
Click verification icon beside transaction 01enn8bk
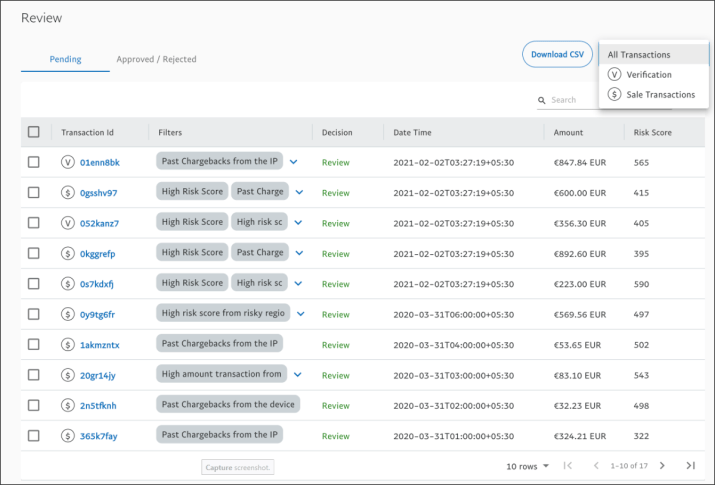[67, 162]
